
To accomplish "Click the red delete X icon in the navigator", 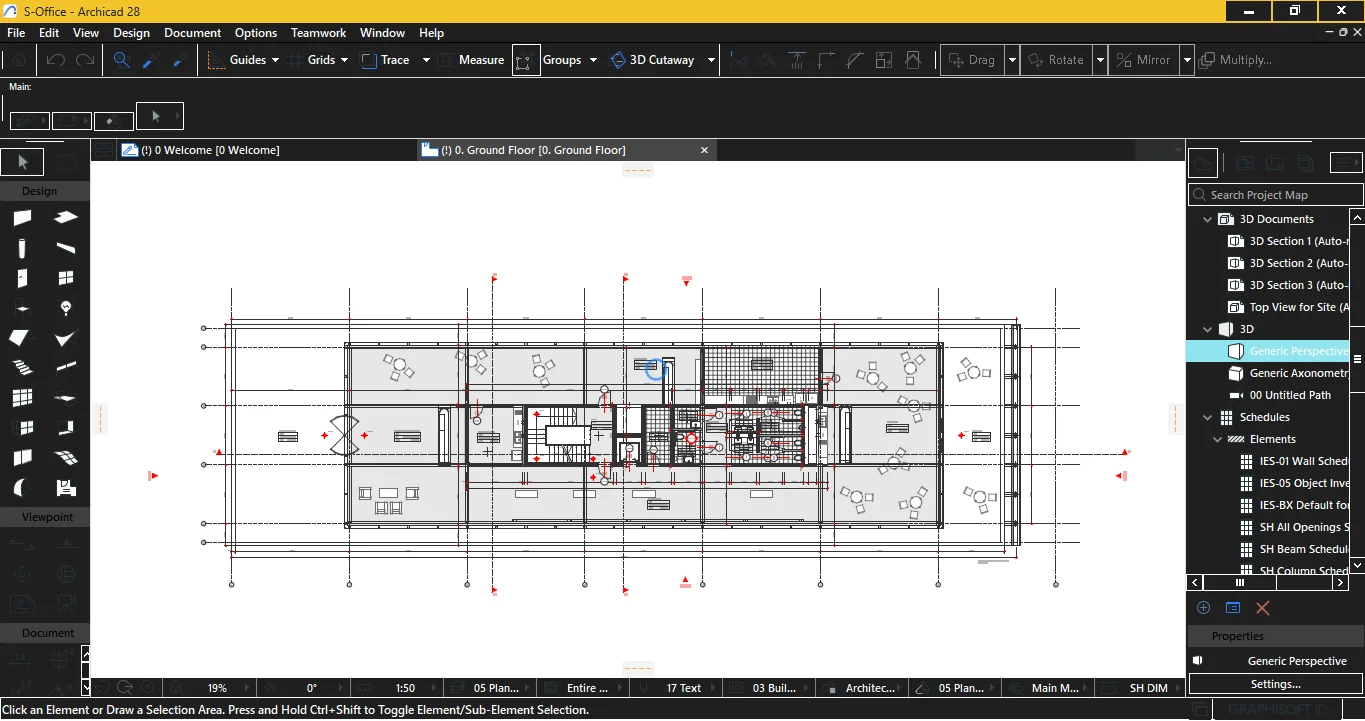I will point(1262,608).
